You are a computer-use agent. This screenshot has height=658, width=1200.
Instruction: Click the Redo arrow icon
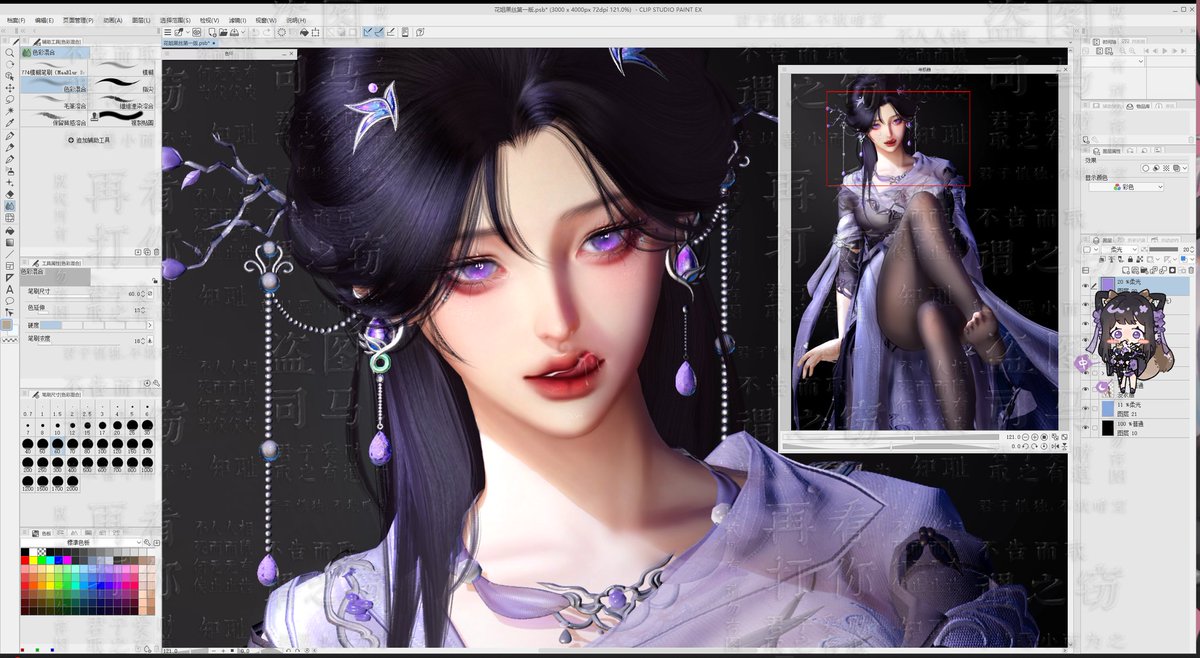tap(267, 32)
